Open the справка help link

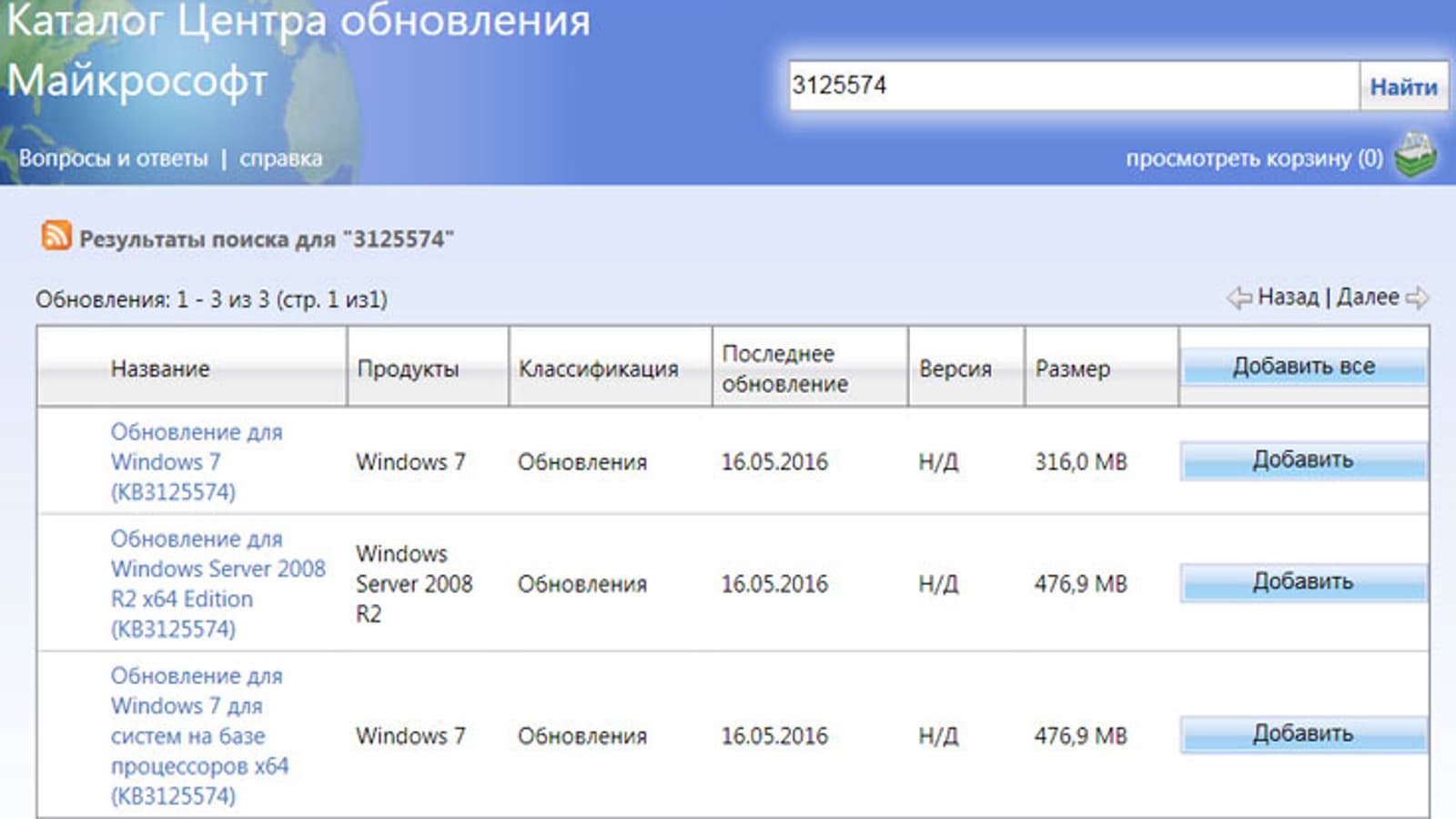pos(280,158)
